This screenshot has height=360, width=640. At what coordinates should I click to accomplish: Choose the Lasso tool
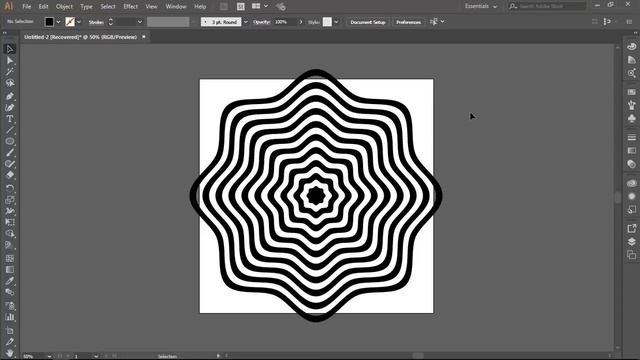(x=10, y=83)
